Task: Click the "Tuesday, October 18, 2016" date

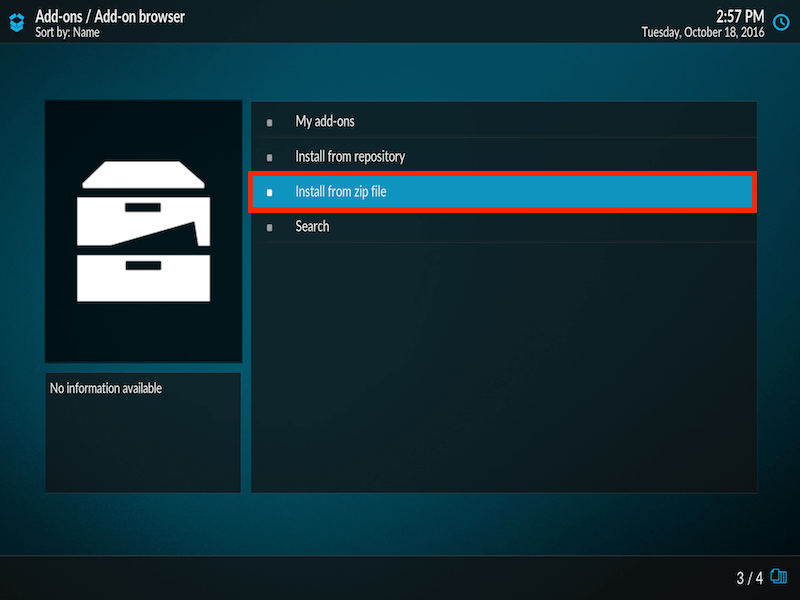Action: pos(703,32)
